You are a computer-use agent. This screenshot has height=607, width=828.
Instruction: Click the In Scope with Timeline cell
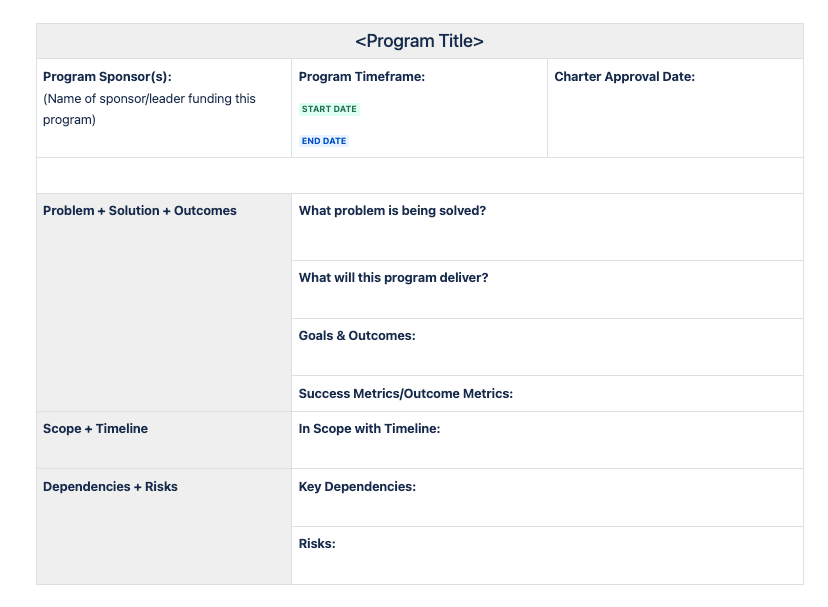(547, 440)
